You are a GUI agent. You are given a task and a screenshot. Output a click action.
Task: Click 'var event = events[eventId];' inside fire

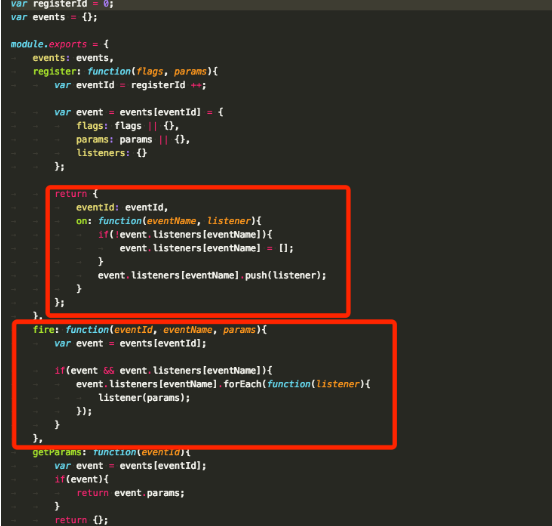130,344
